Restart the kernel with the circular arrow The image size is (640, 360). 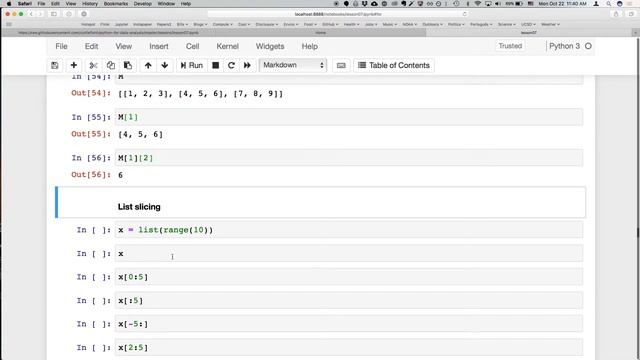point(231,65)
